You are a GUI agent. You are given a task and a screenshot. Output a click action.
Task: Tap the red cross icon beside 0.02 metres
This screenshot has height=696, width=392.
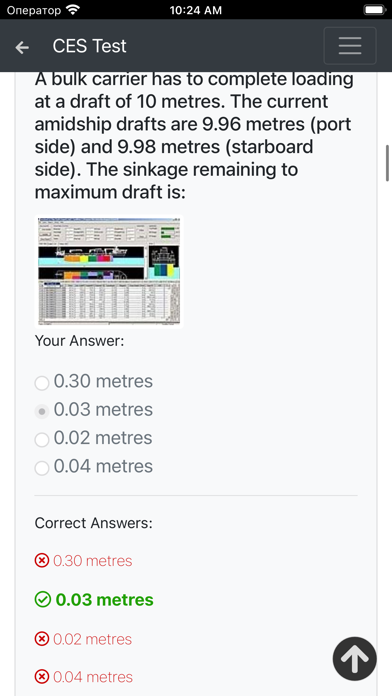click(42, 639)
